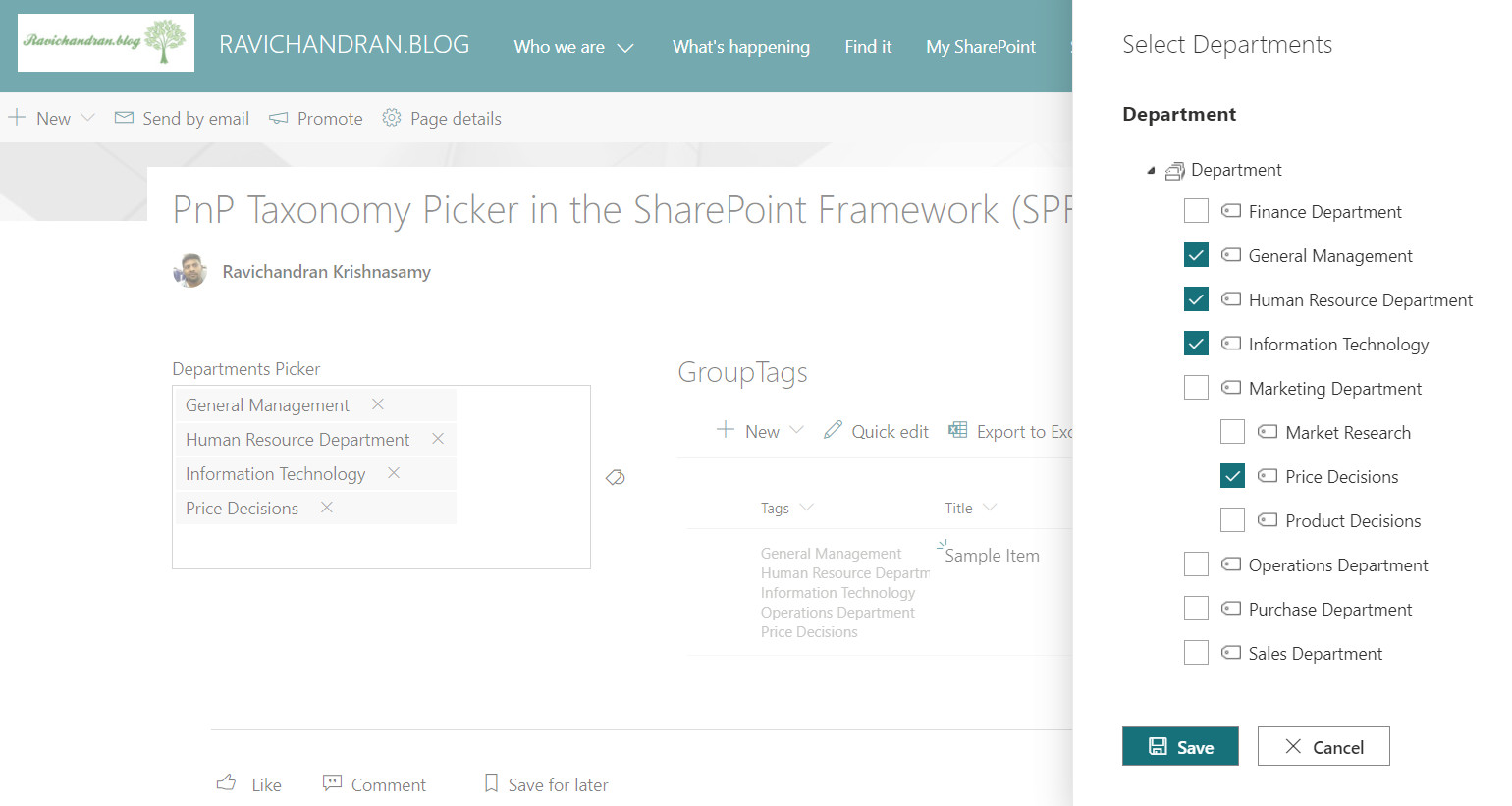Remove the Price Decisions tag

point(327,508)
